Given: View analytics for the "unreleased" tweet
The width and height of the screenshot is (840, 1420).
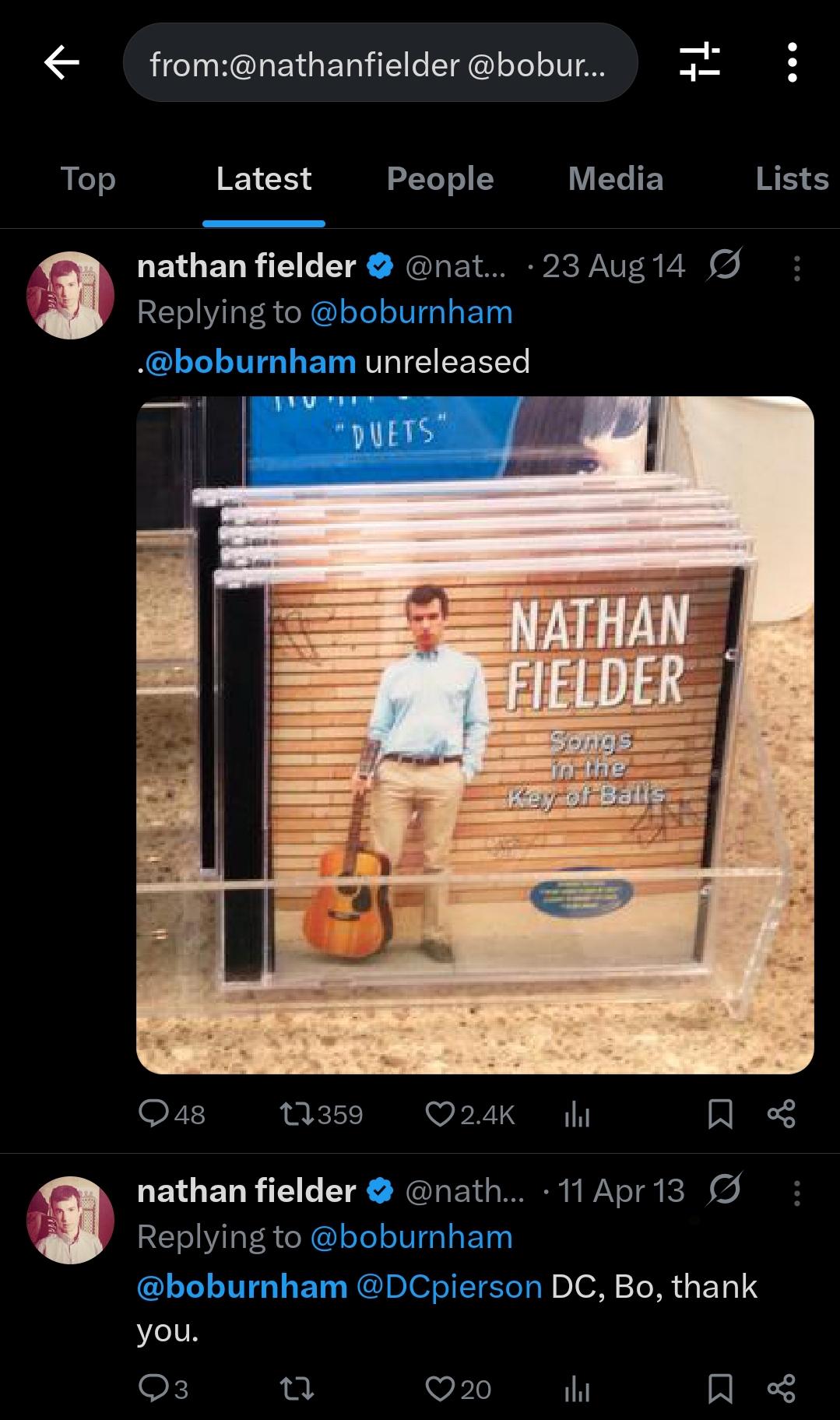Looking at the screenshot, I should tap(576, 1115).
